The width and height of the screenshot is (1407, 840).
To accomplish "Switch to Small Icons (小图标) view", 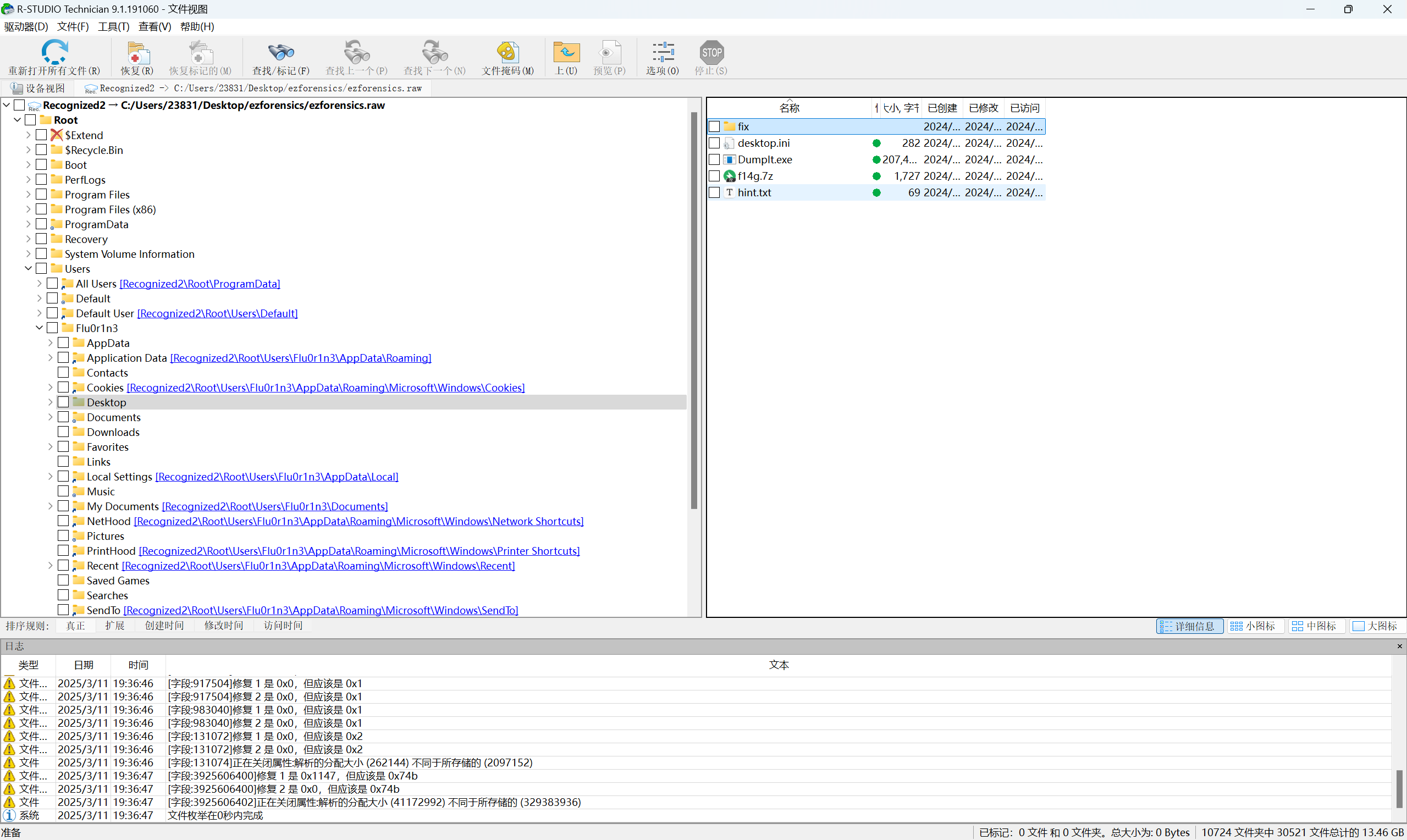I will [1256, 626].
